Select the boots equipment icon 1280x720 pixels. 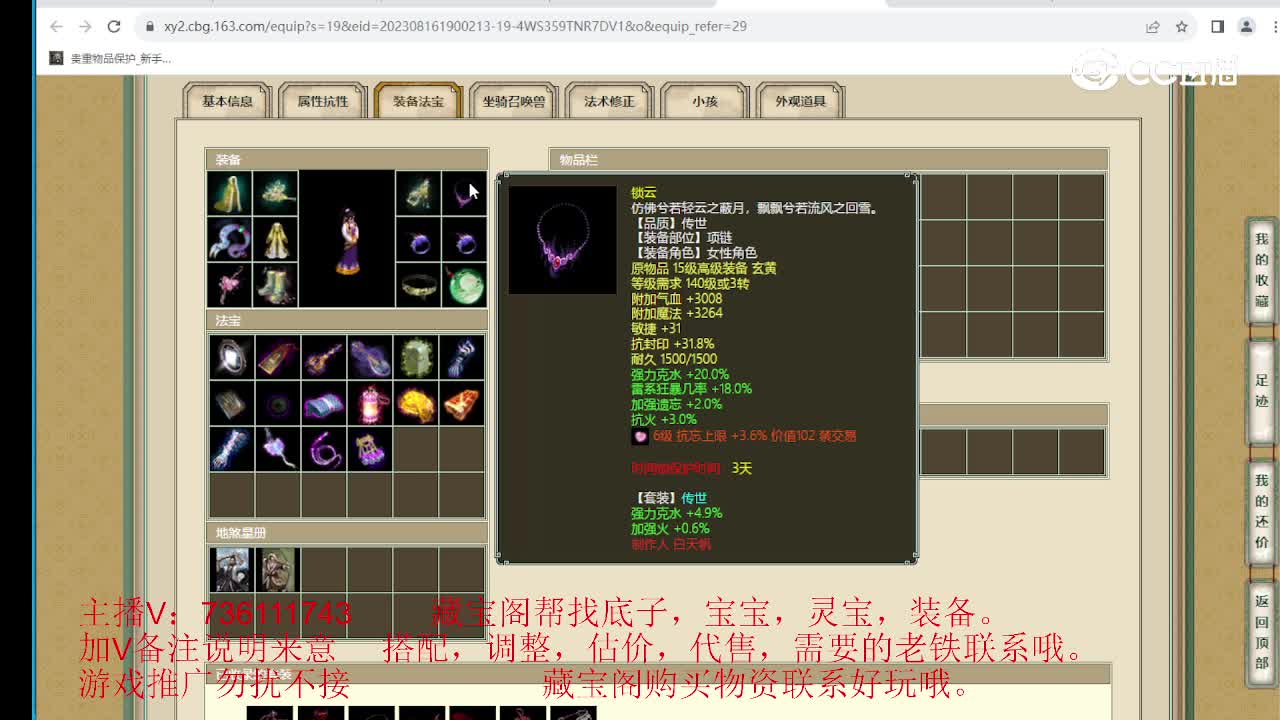click(x=275, y=285)
